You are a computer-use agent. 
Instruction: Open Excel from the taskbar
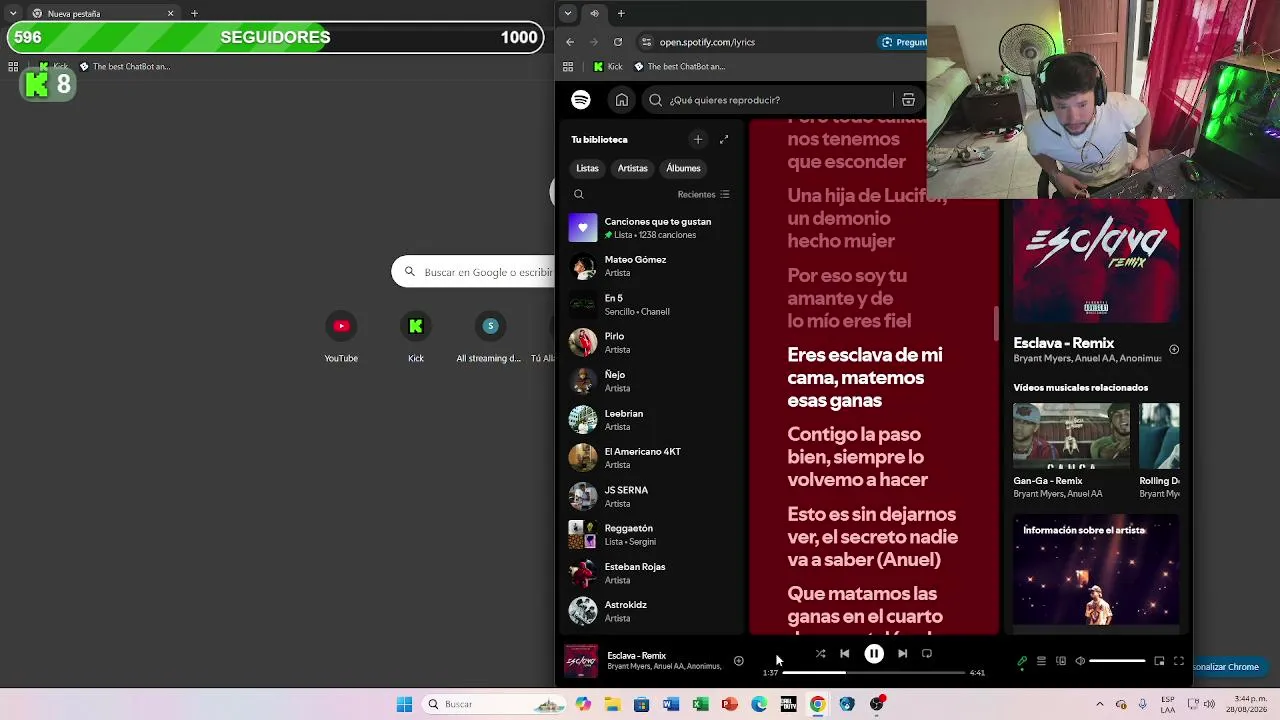click(x=700, y=704)
